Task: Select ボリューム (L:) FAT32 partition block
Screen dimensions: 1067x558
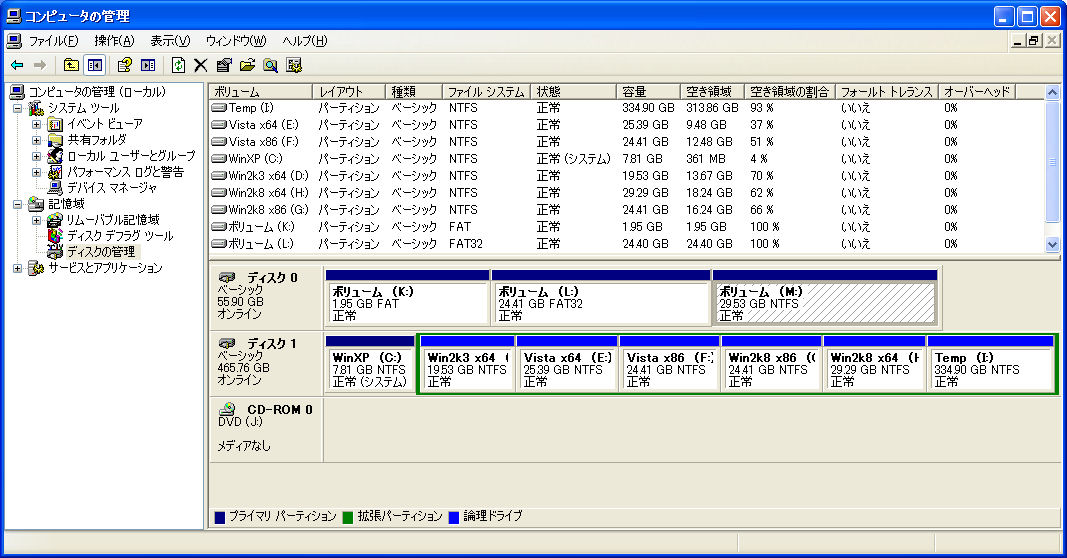Action: click(x=601, y=297)
